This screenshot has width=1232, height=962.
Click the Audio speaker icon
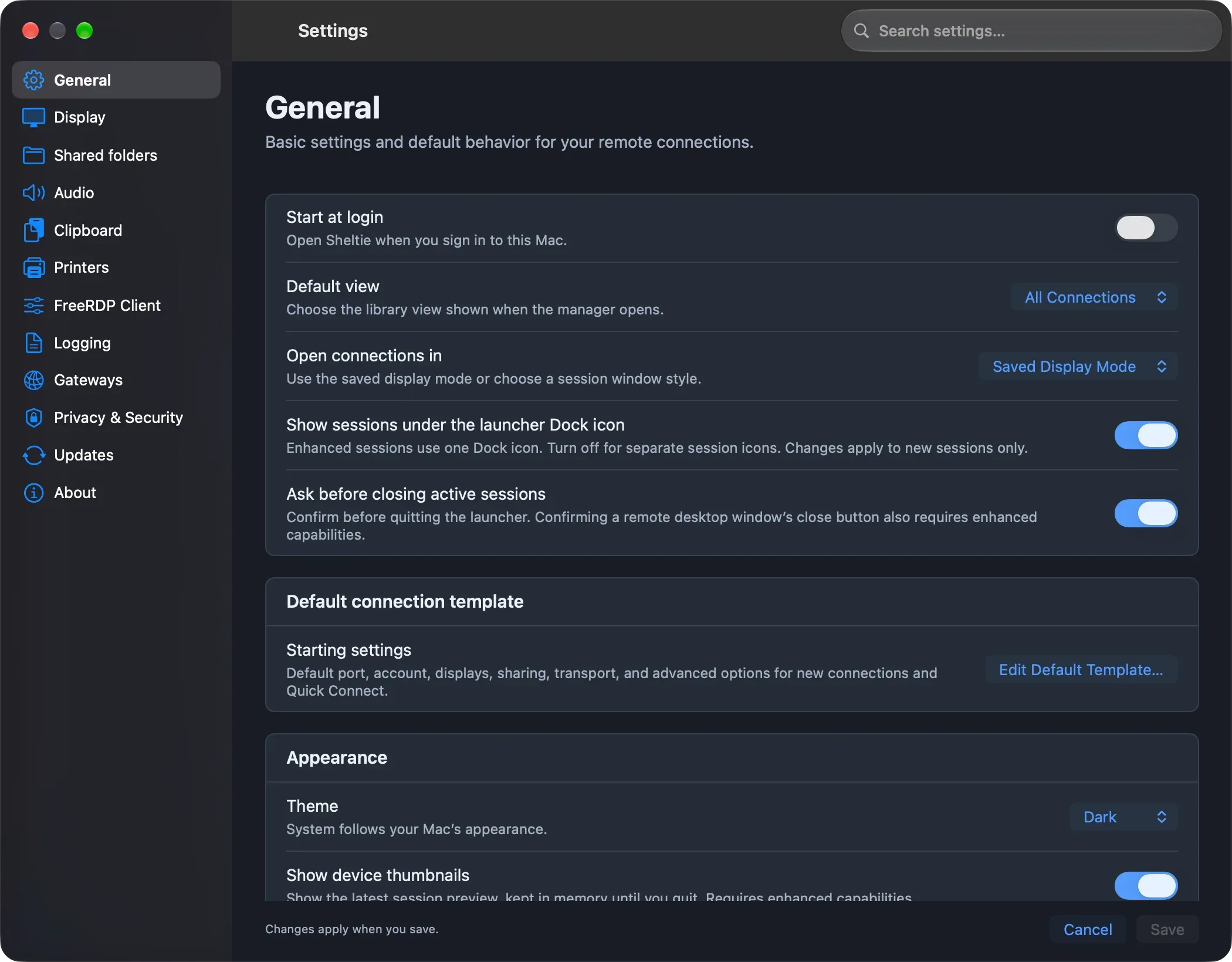pyautogui.click(x=33, y=192)
